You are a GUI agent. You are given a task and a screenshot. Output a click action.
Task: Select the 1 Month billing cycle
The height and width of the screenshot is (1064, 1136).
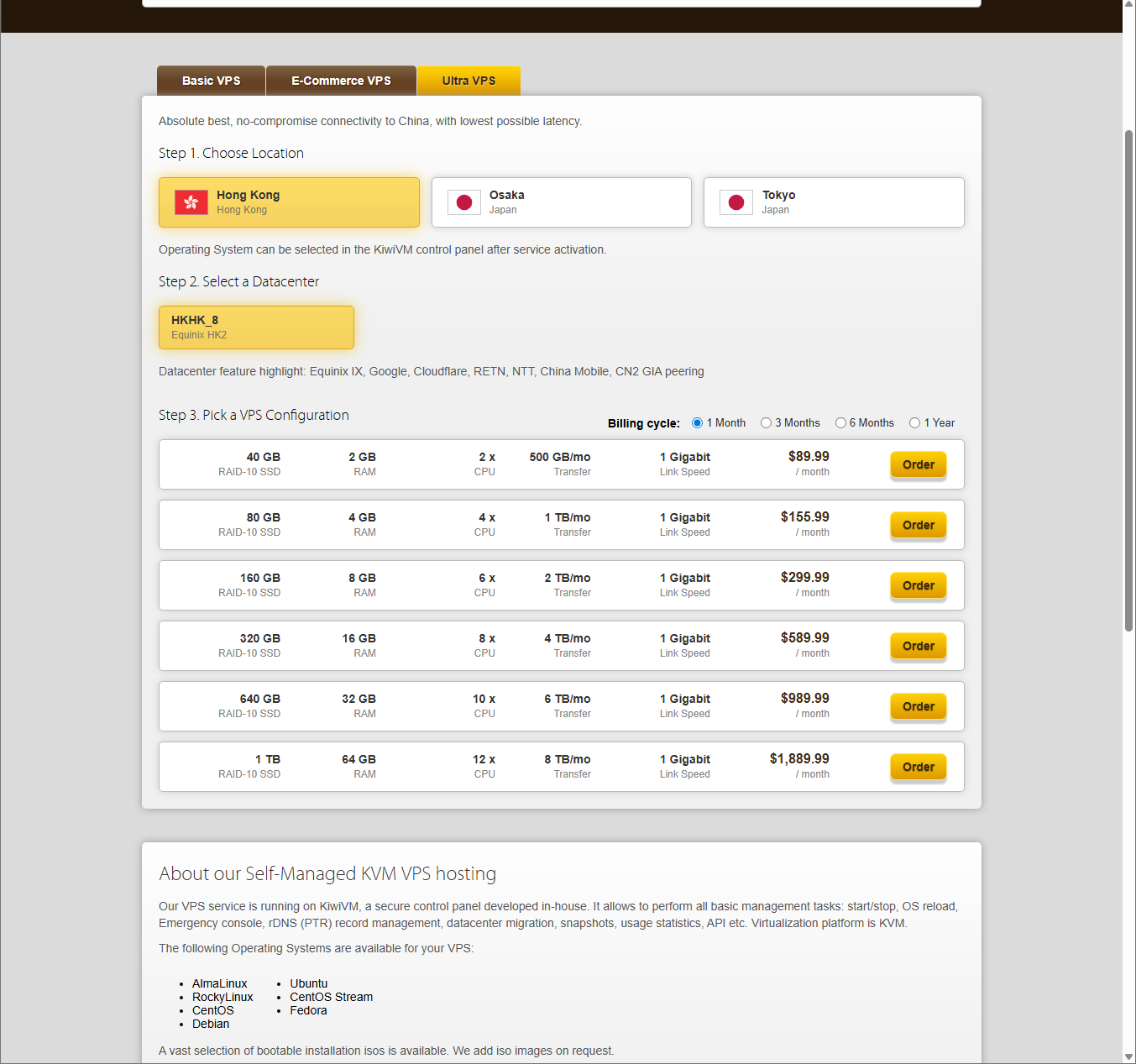[697, 423]
